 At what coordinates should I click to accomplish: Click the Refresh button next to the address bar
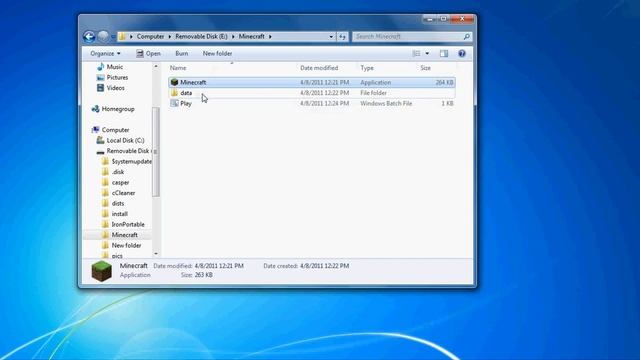pyautogui.click(x=342, y=37)
